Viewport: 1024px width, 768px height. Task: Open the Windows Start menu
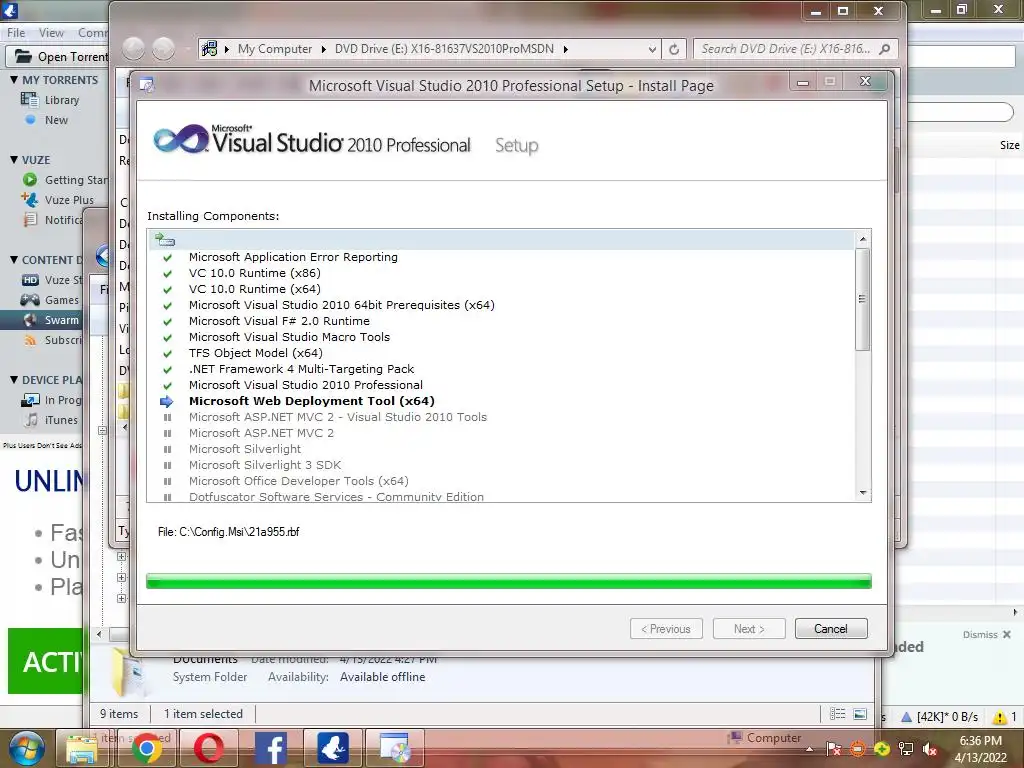coord(26,748)
